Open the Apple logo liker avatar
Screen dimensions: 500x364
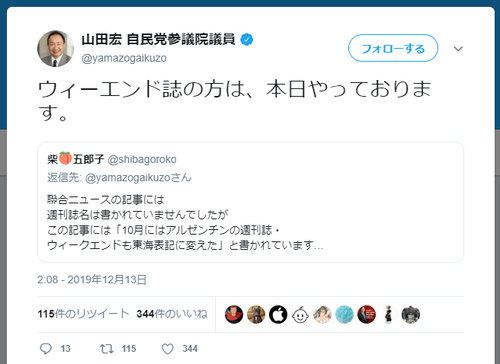click(x=278, y=314)
